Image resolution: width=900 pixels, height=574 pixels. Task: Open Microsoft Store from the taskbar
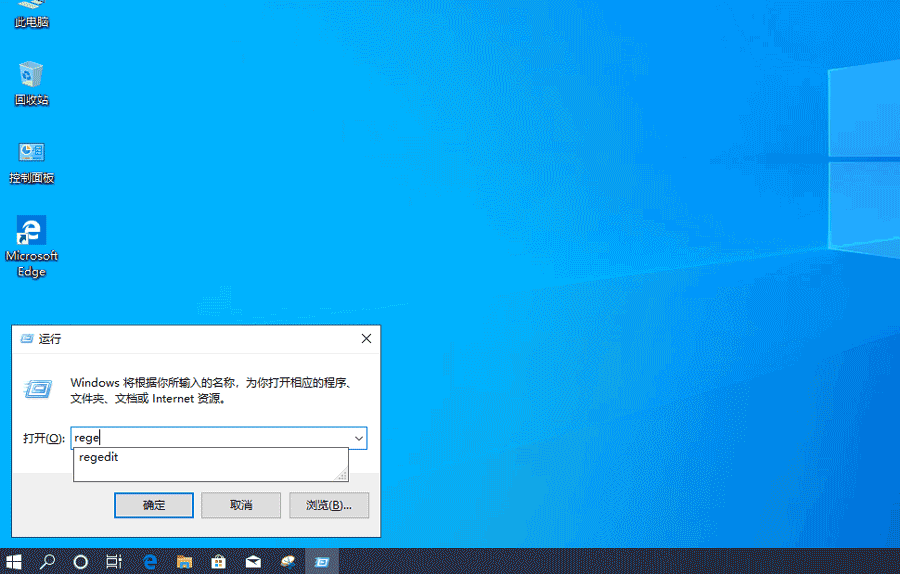(219, 561)
